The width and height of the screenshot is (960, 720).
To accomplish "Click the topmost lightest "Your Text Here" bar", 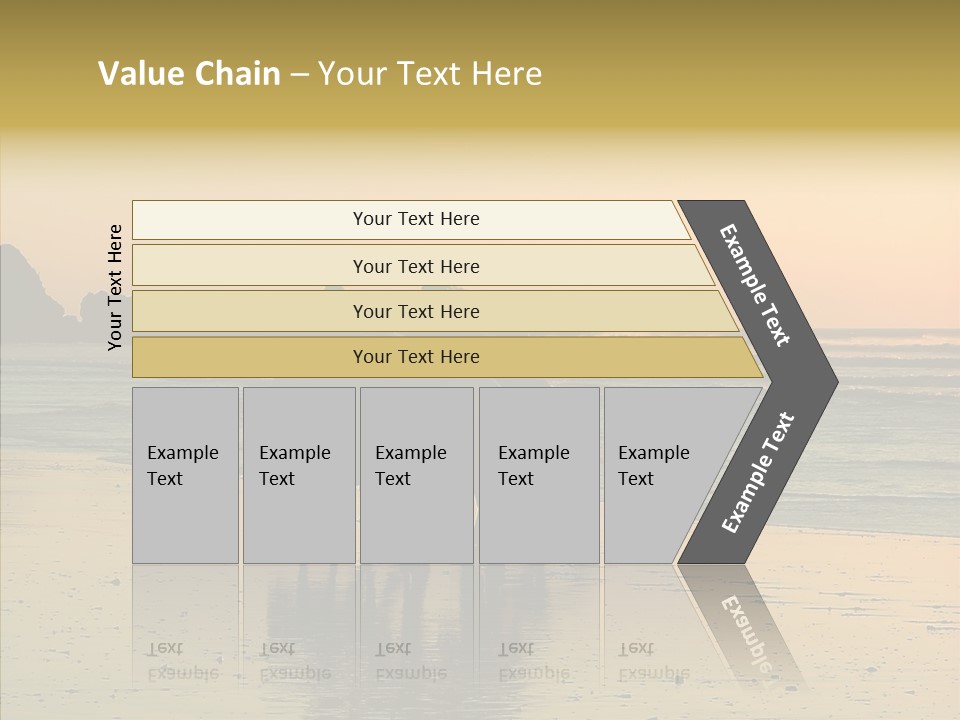I will pos(415,219).
